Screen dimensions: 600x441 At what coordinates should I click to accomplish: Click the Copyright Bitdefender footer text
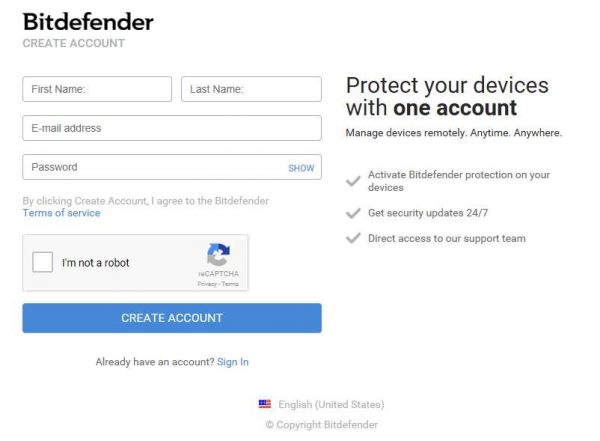(x=322, y=425)
